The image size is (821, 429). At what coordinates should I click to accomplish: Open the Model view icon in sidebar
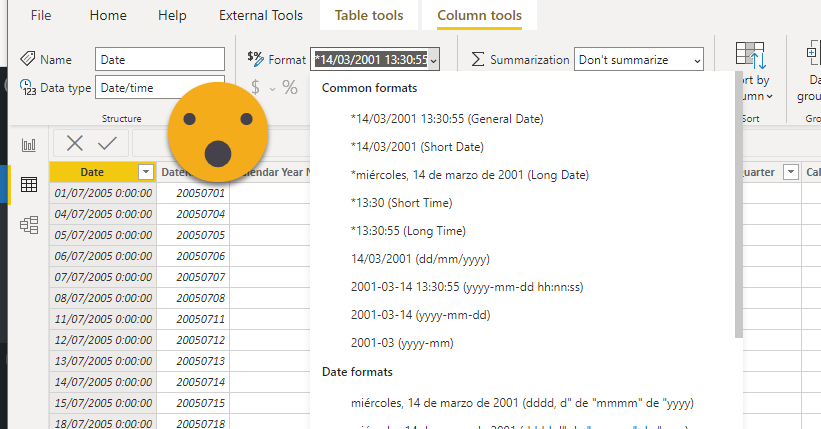click(x=28, y=225)
